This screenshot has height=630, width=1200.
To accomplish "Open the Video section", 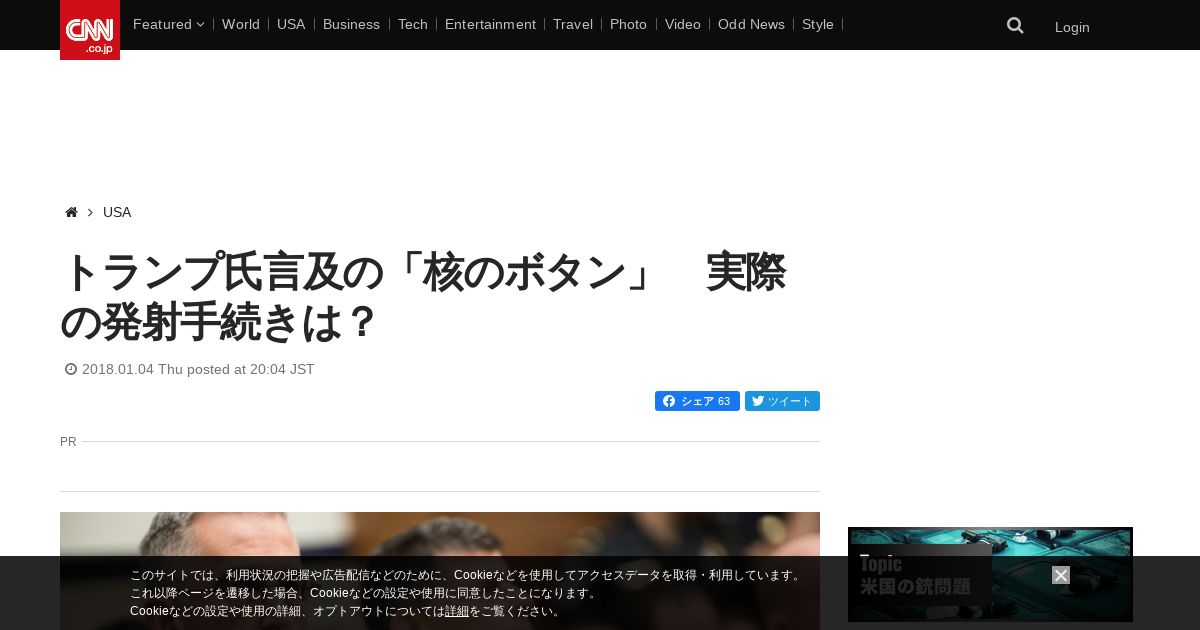I will 683,24.
